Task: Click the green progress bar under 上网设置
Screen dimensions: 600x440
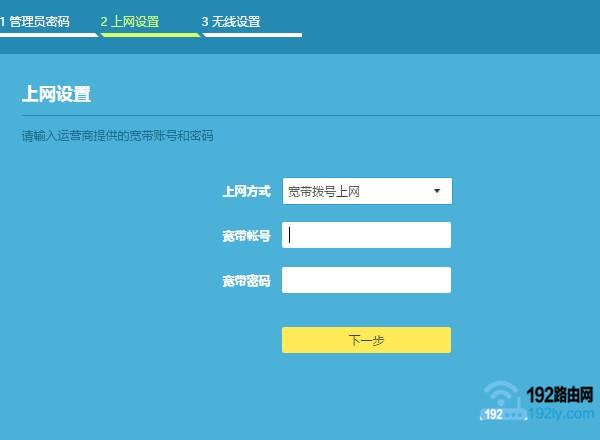Action: [x=148, y=35]
